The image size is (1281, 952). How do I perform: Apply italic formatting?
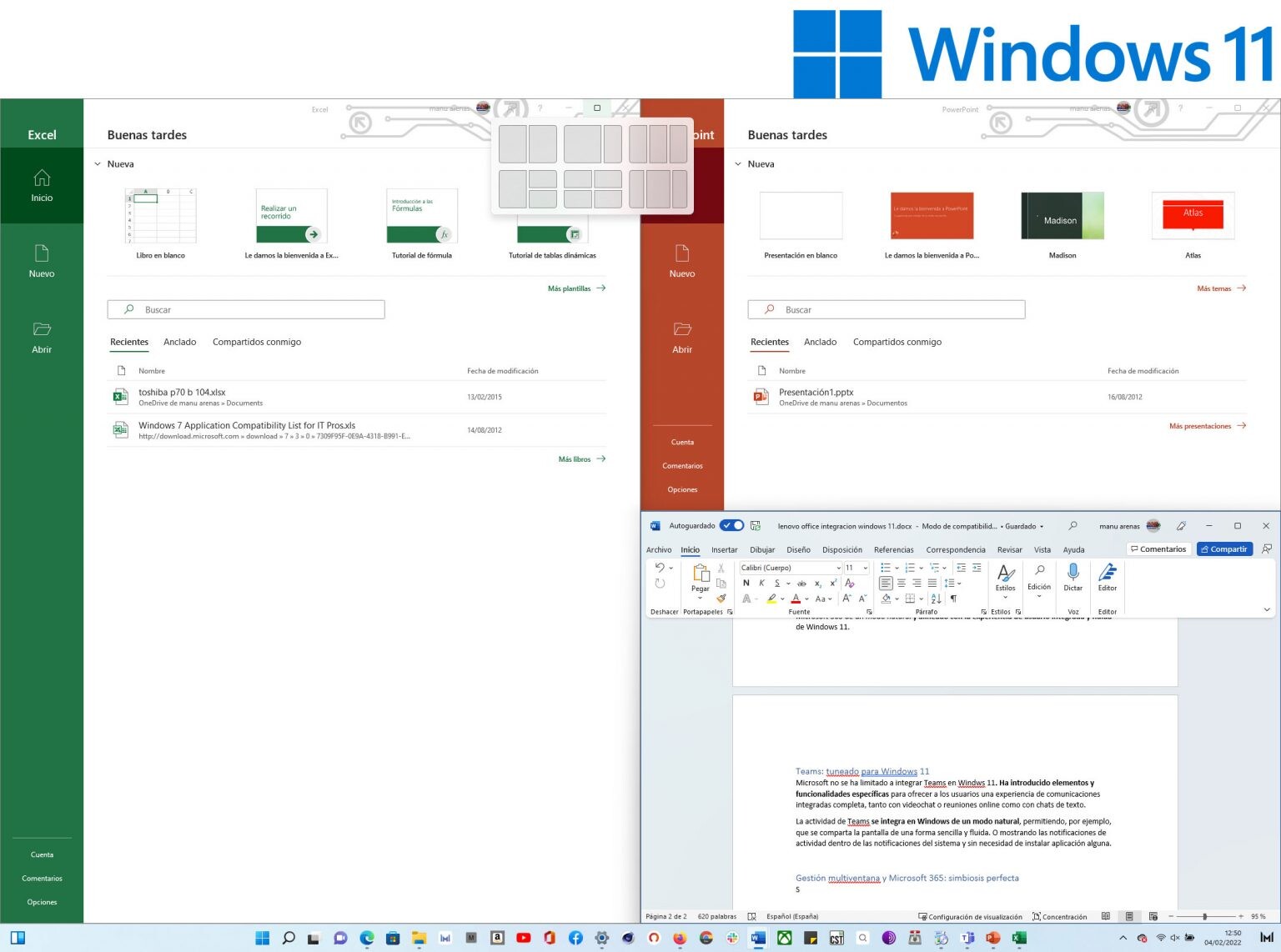[761, 584]
